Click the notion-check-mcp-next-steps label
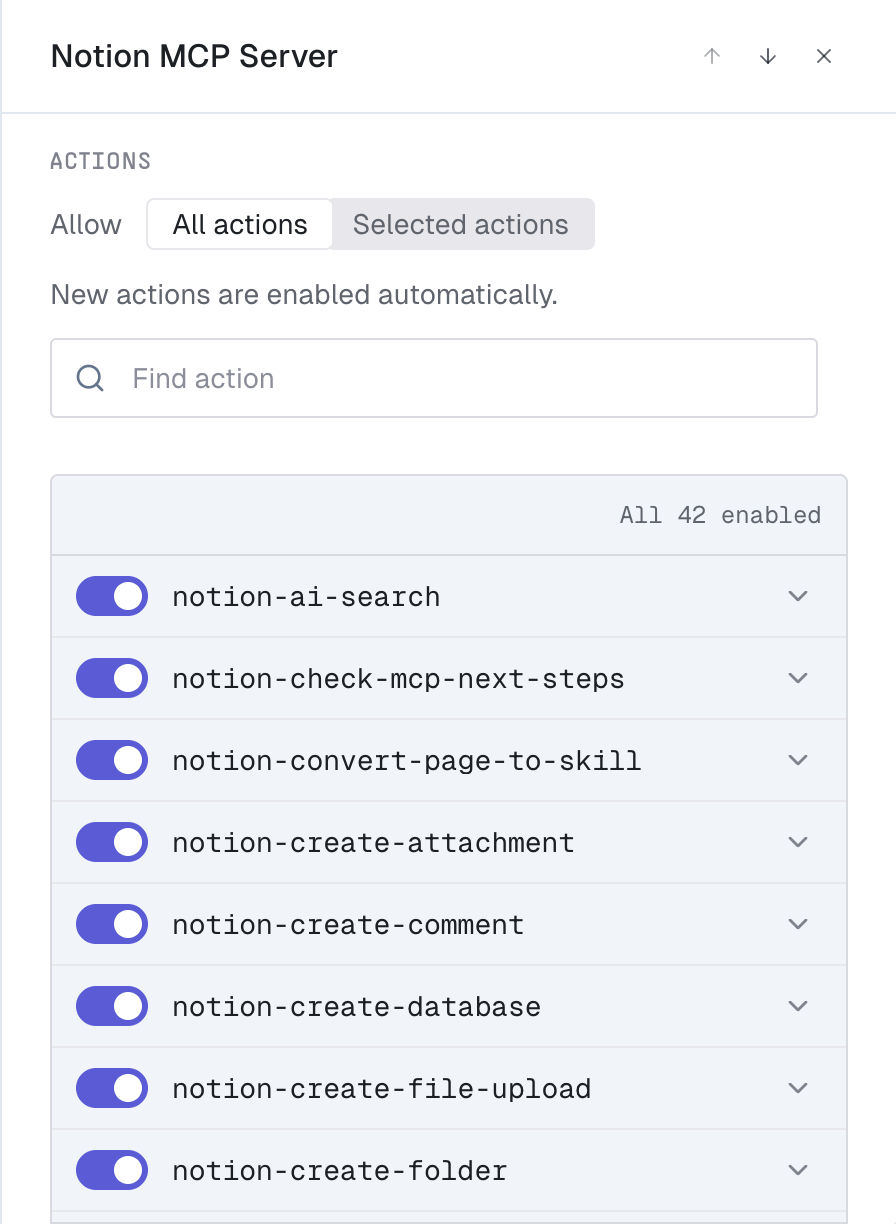The image size is (896, 1224). (398, 679)
